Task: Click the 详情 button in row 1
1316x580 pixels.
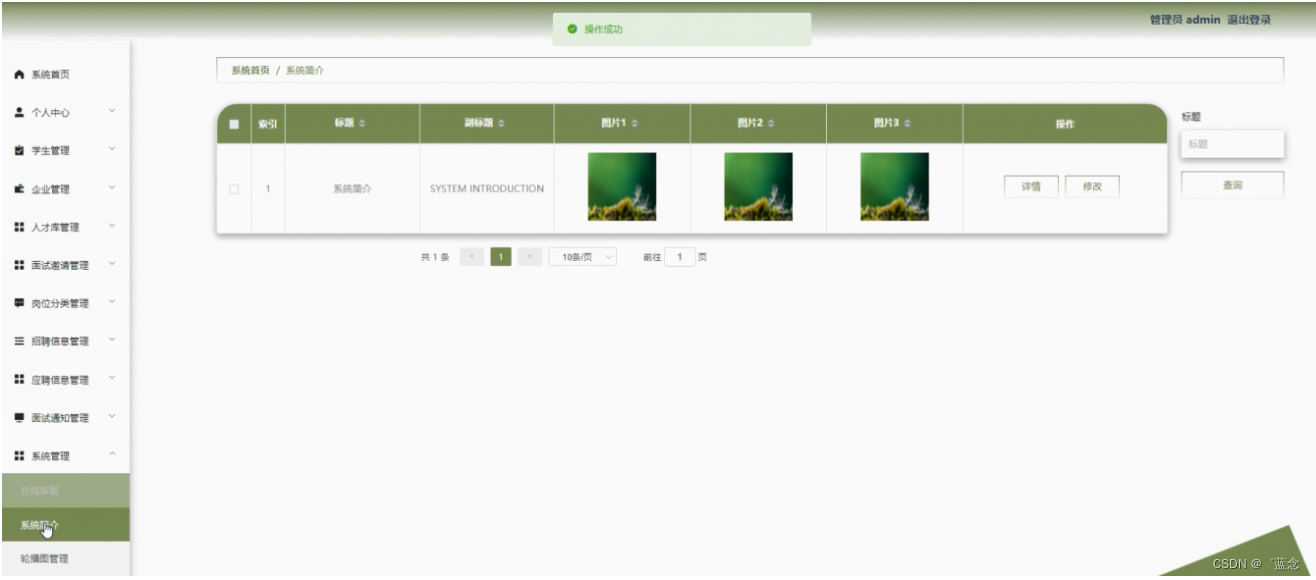Action: click(x=1031, y=186)
